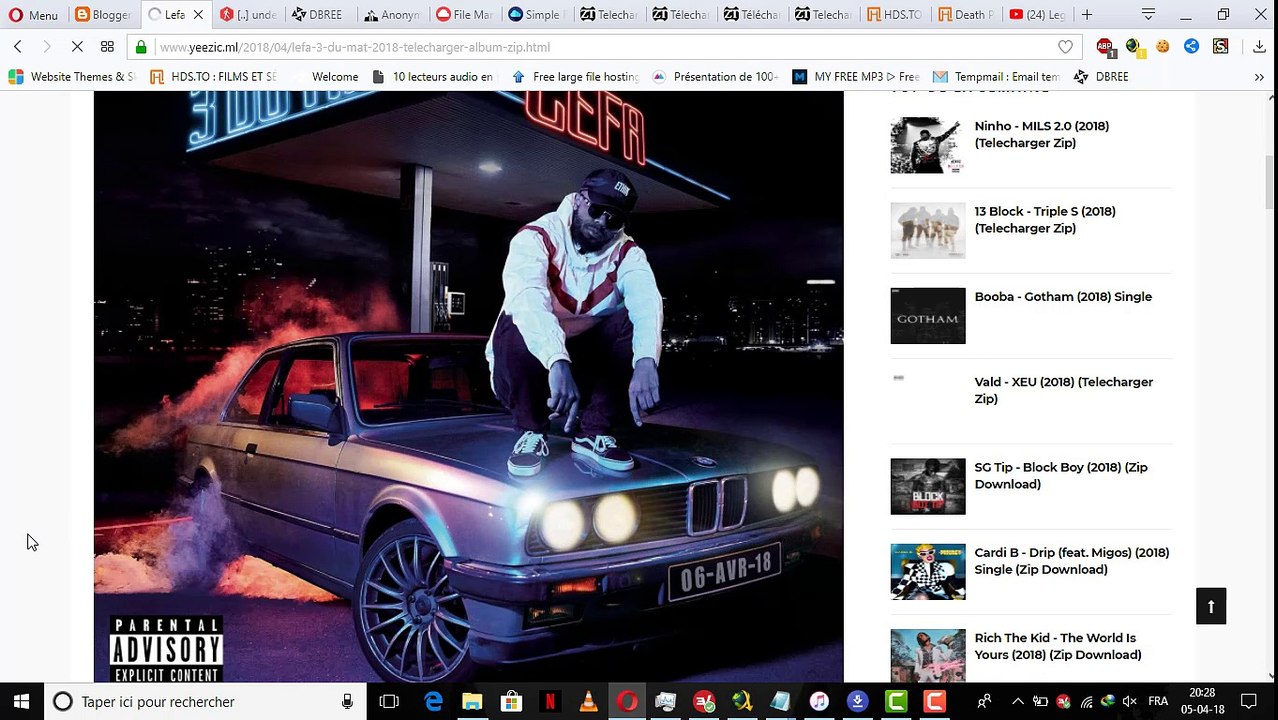Open the blue share extension icon

click(1191, 46)
